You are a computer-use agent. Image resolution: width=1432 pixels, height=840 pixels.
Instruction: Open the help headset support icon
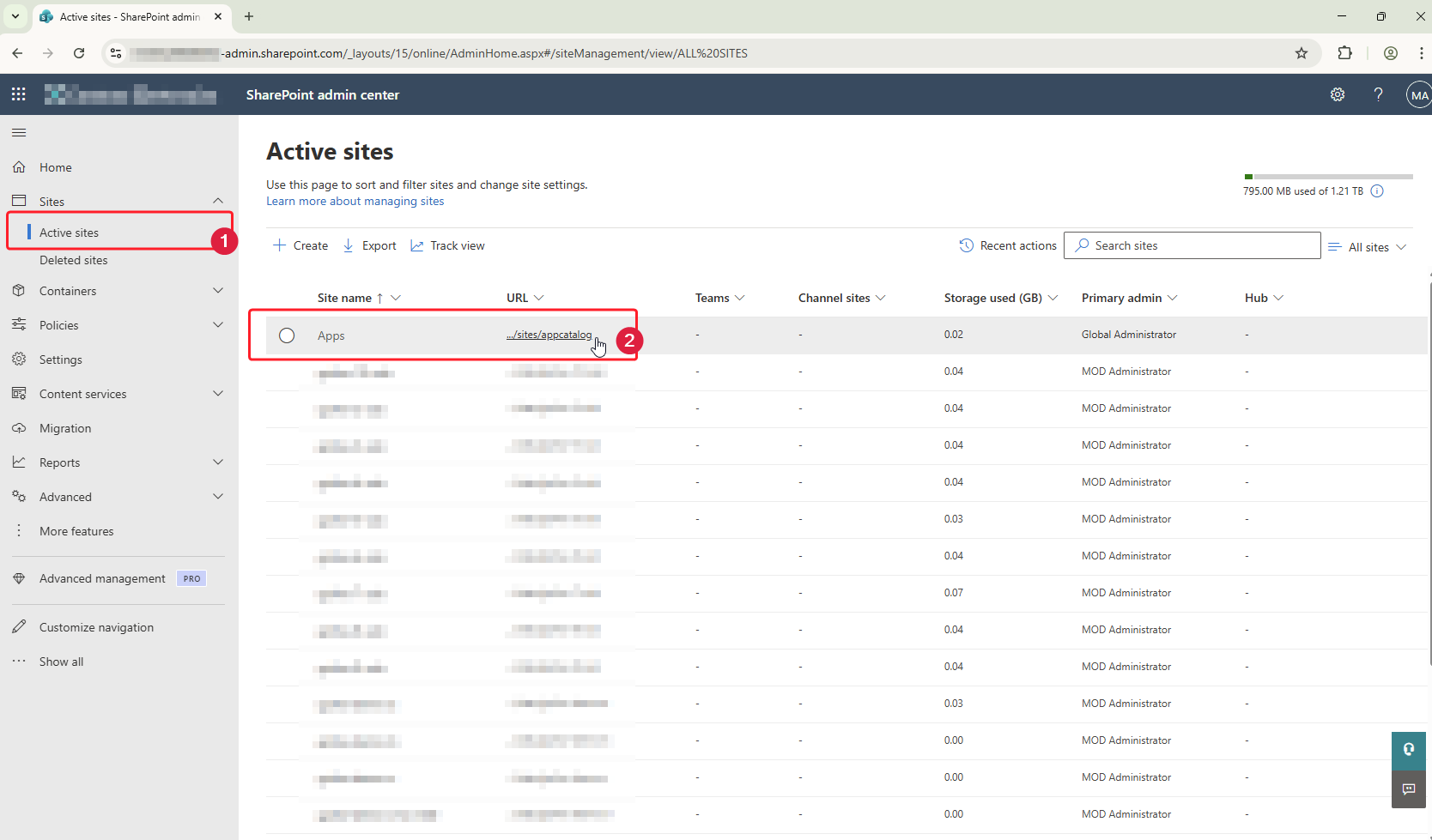point(1409,749)
